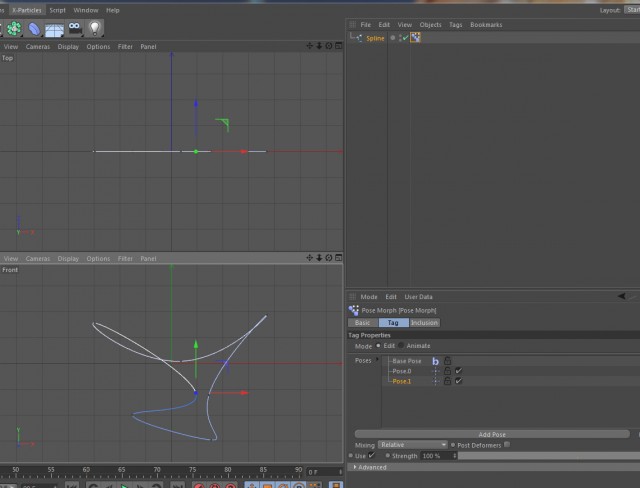Image resolution: width=640 pixels, height=488 pixels.
Task: Toggle active view icon in Top viewport
Action: (x=338, y=46)
